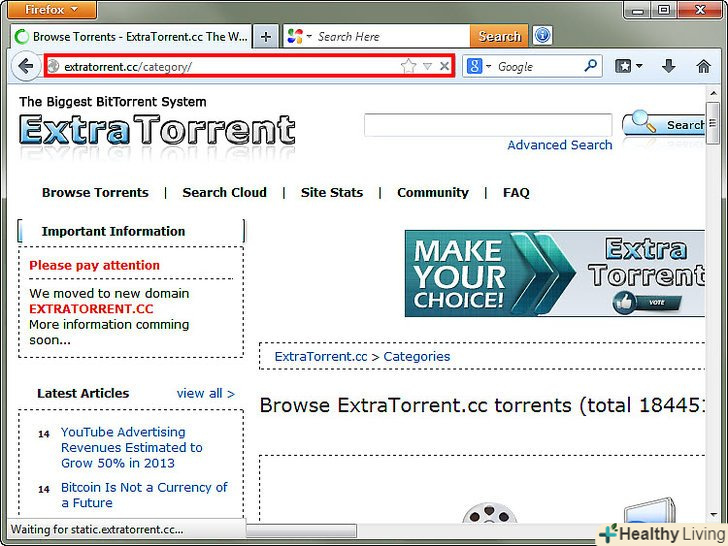The width and height of the screenshot is (728, 546).
Task: Expand the URL bar history dropdown arrow
Action: point(427,66)
